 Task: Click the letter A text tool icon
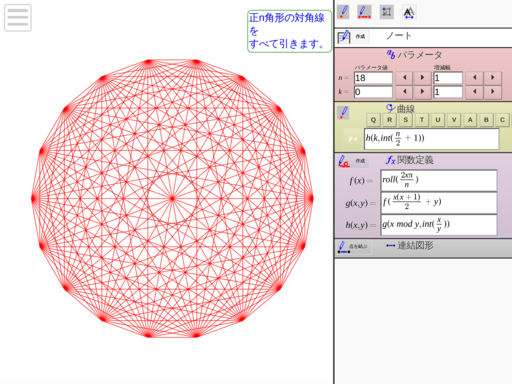click(409, 12)
